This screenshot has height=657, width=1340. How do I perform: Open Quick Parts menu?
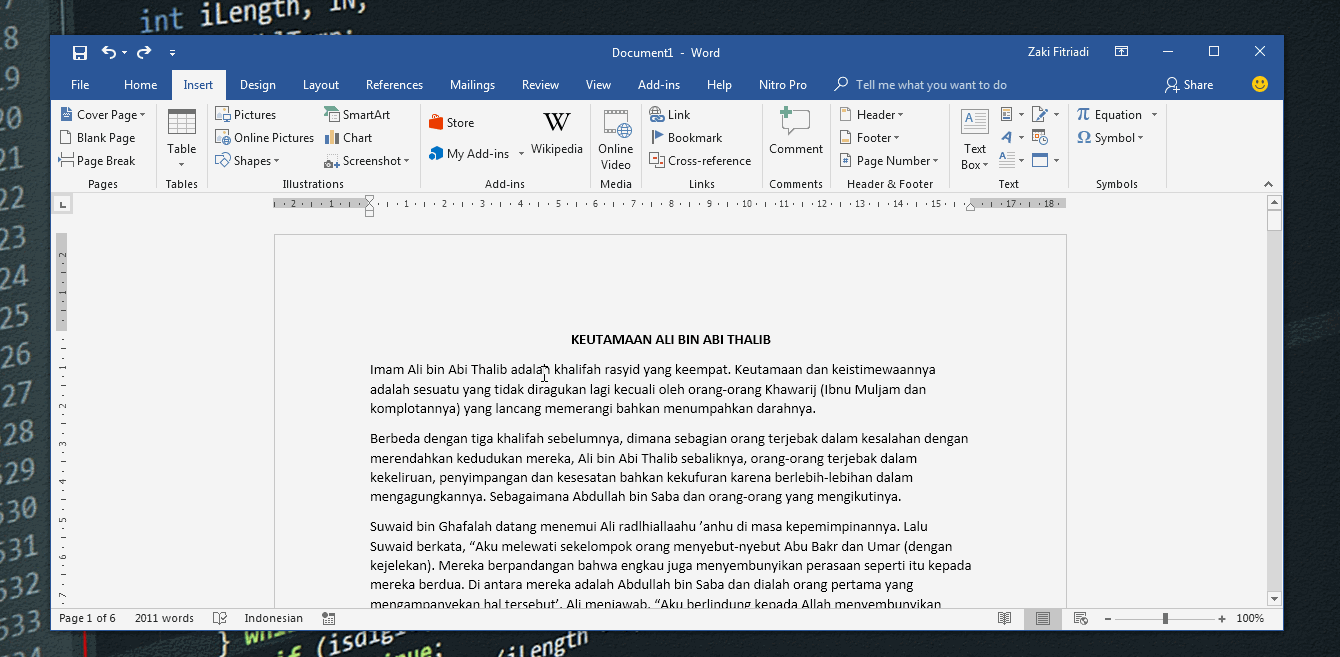1011,115
